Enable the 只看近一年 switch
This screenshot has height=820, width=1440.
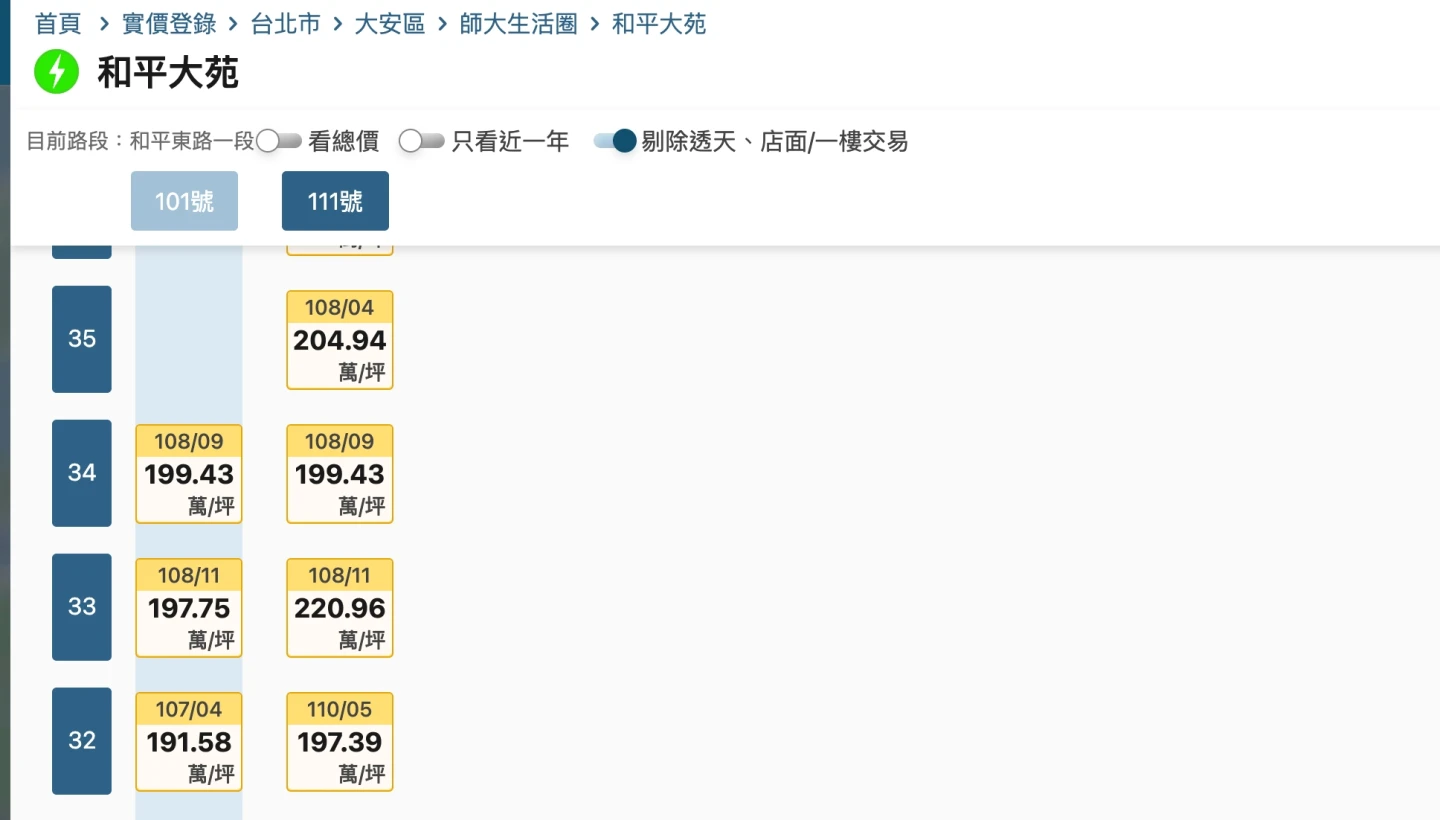[x=421, y=141]
